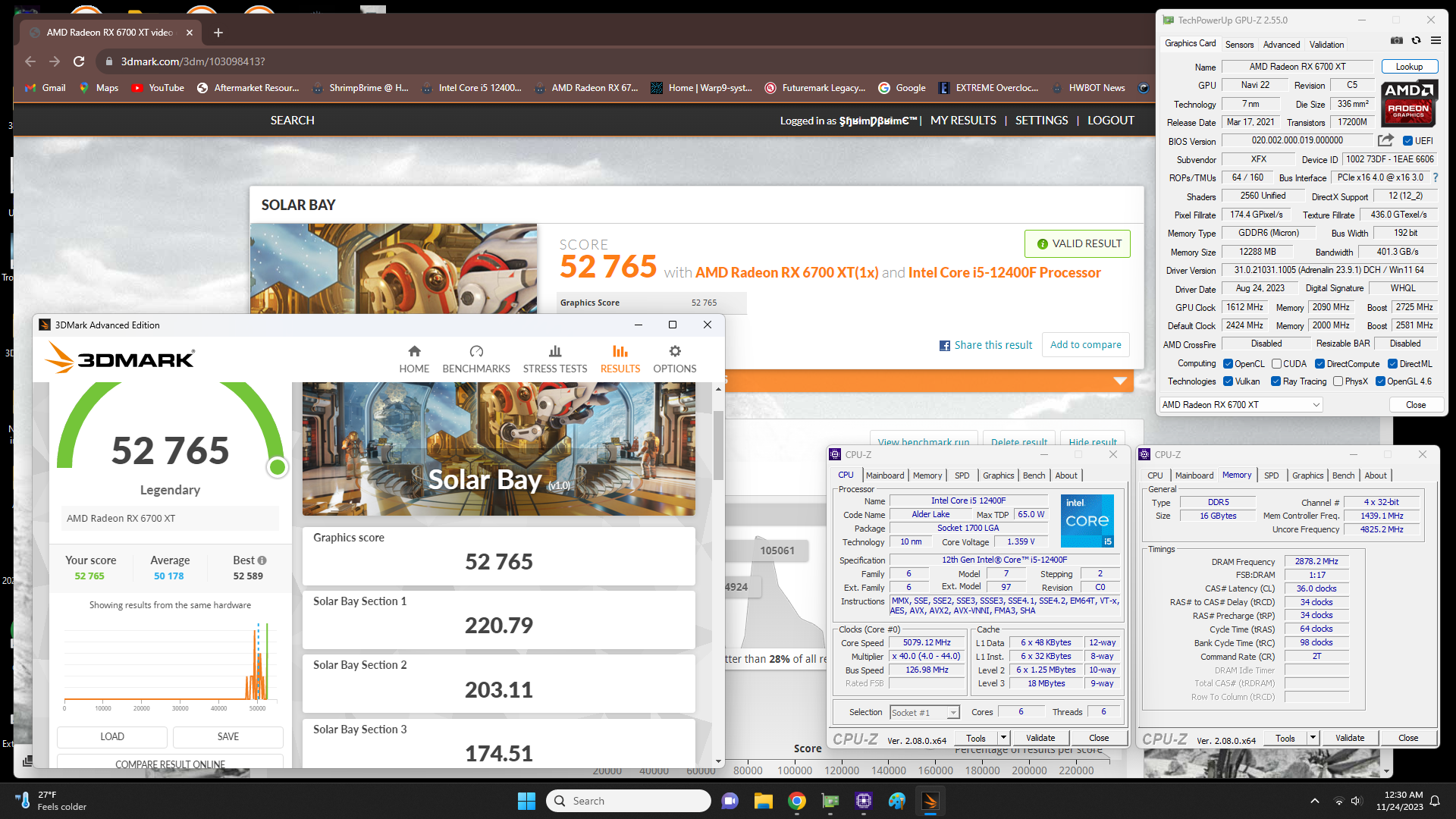Open Chrome from taskbar
Image resolution: width=1456 pixels, height=819 pixels.
pyautogui.click(x=796, y=801)
